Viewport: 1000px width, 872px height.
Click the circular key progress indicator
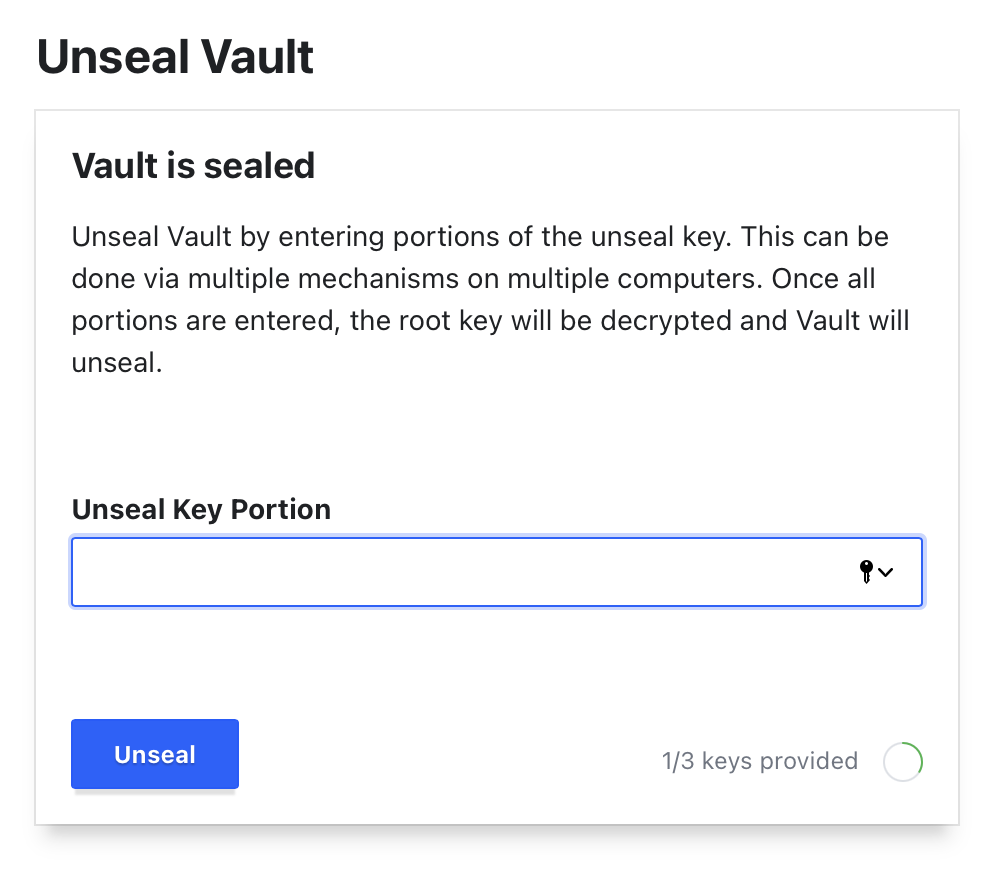tap(903, 762)
